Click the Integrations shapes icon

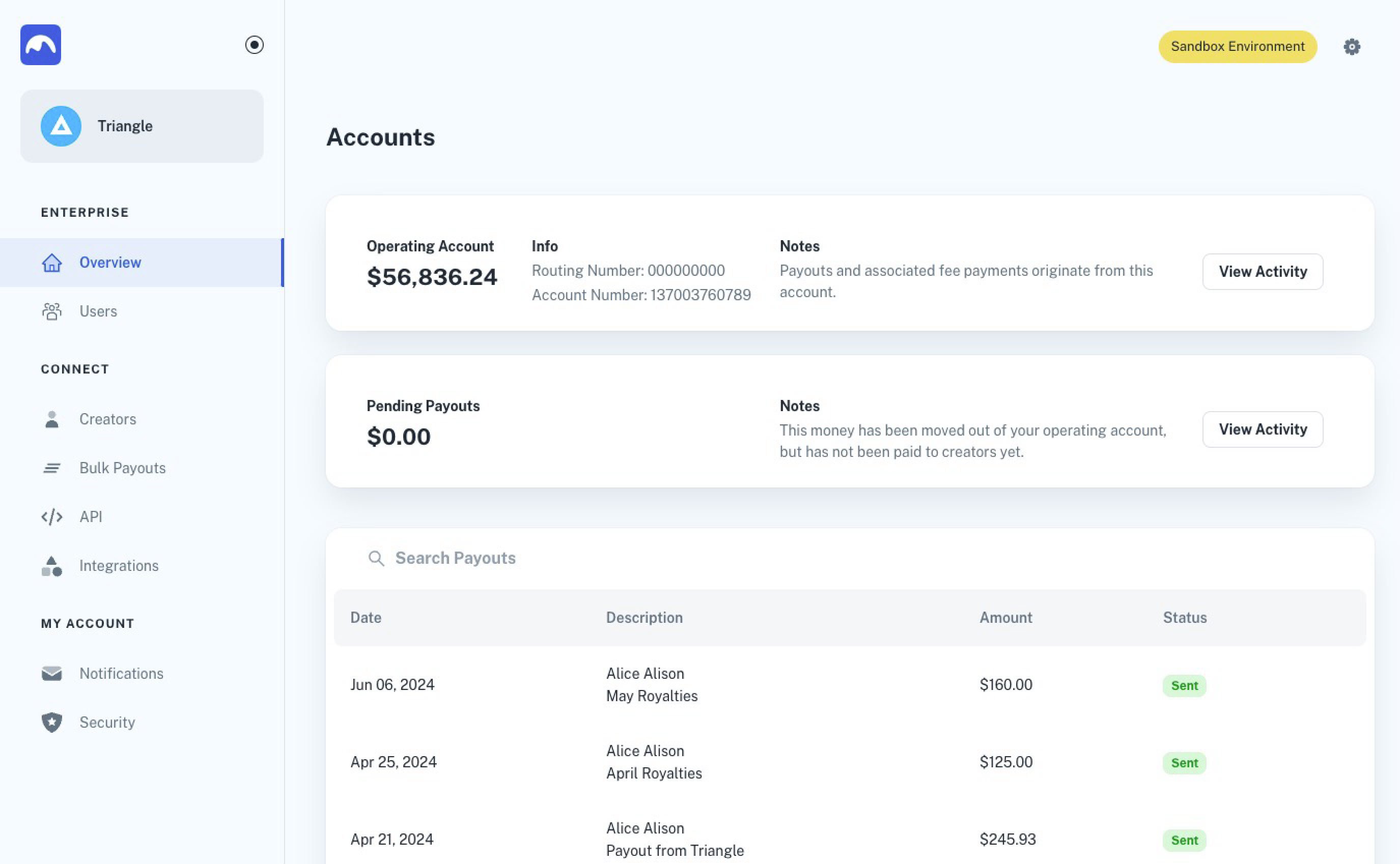(52, 566)
